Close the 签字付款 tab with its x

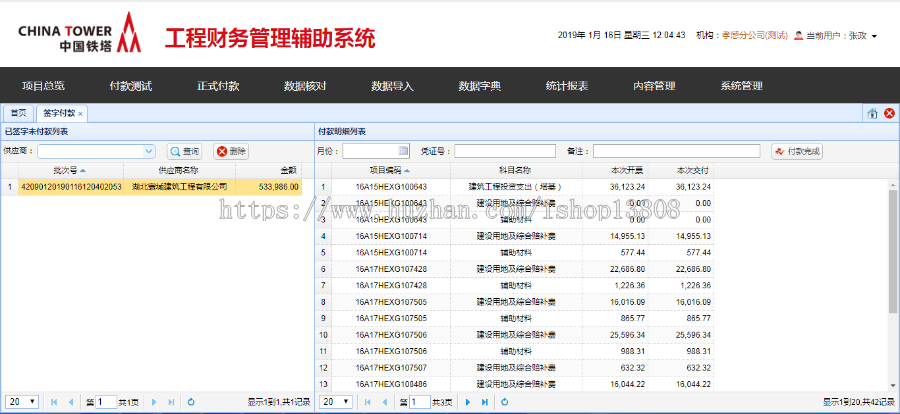point(80,114)
